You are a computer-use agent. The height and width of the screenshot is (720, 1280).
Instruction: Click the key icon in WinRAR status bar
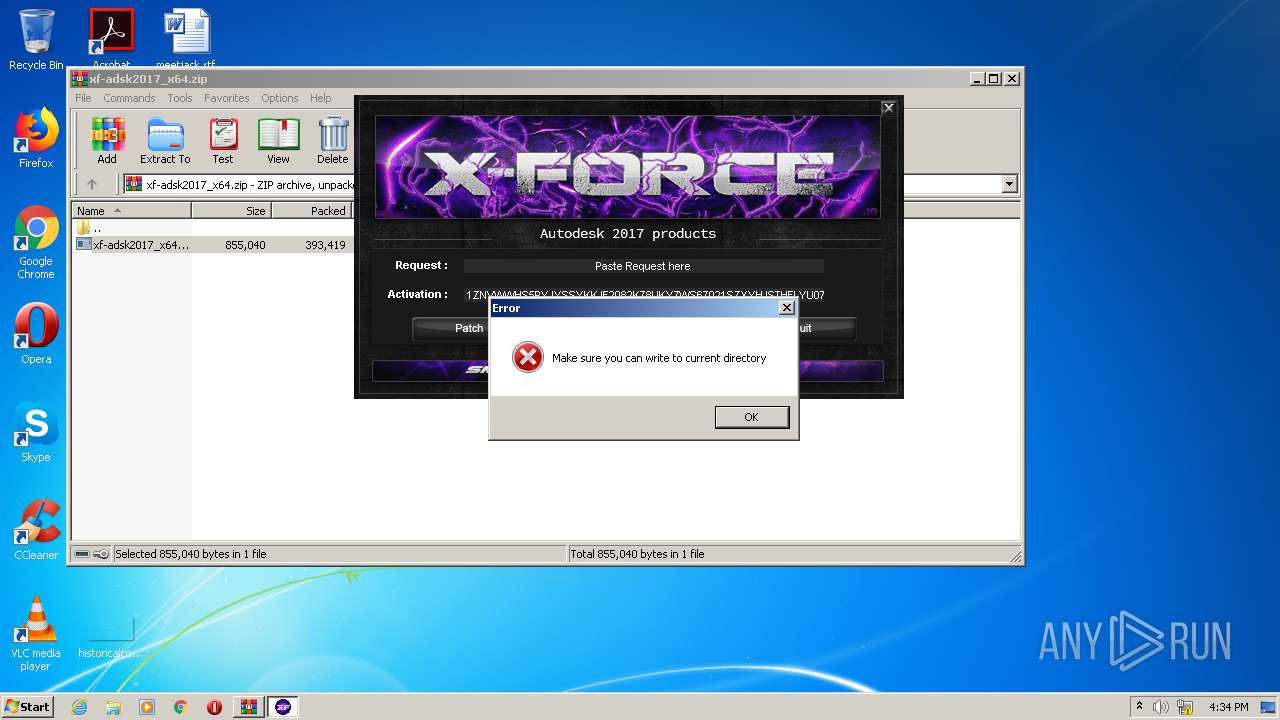[x=101, y=554]
